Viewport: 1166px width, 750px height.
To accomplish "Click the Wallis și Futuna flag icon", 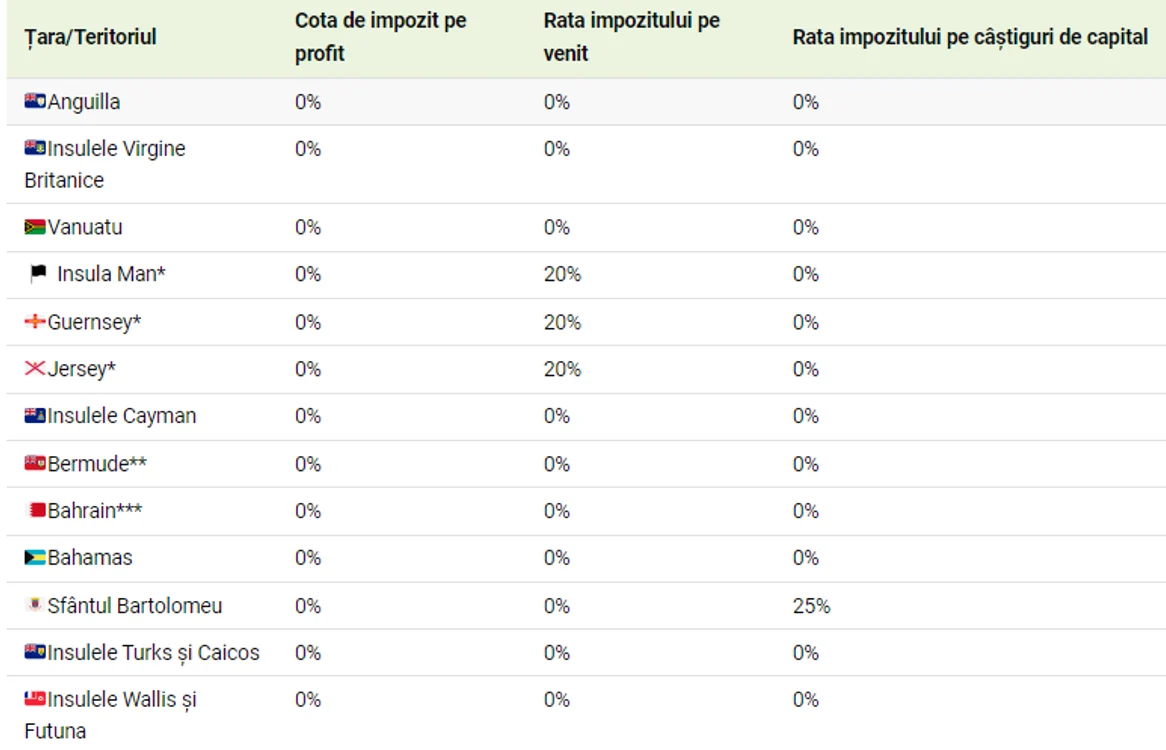I will (x=35, y=699).
